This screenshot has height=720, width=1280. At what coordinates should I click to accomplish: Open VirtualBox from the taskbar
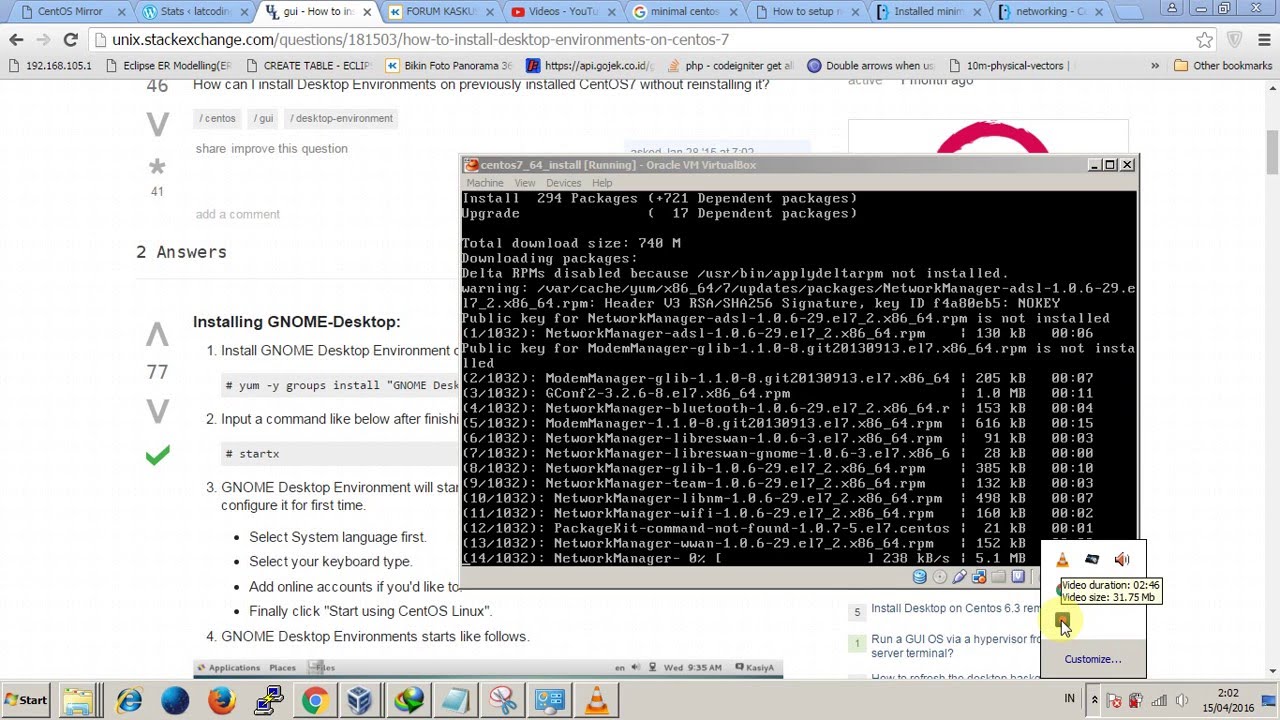[360, 700]
